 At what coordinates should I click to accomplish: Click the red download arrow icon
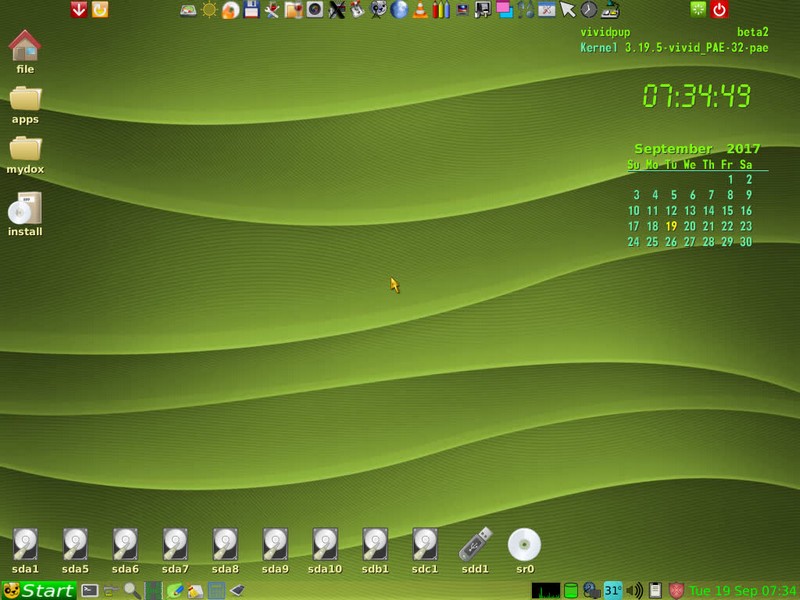[x=80, y=10]
